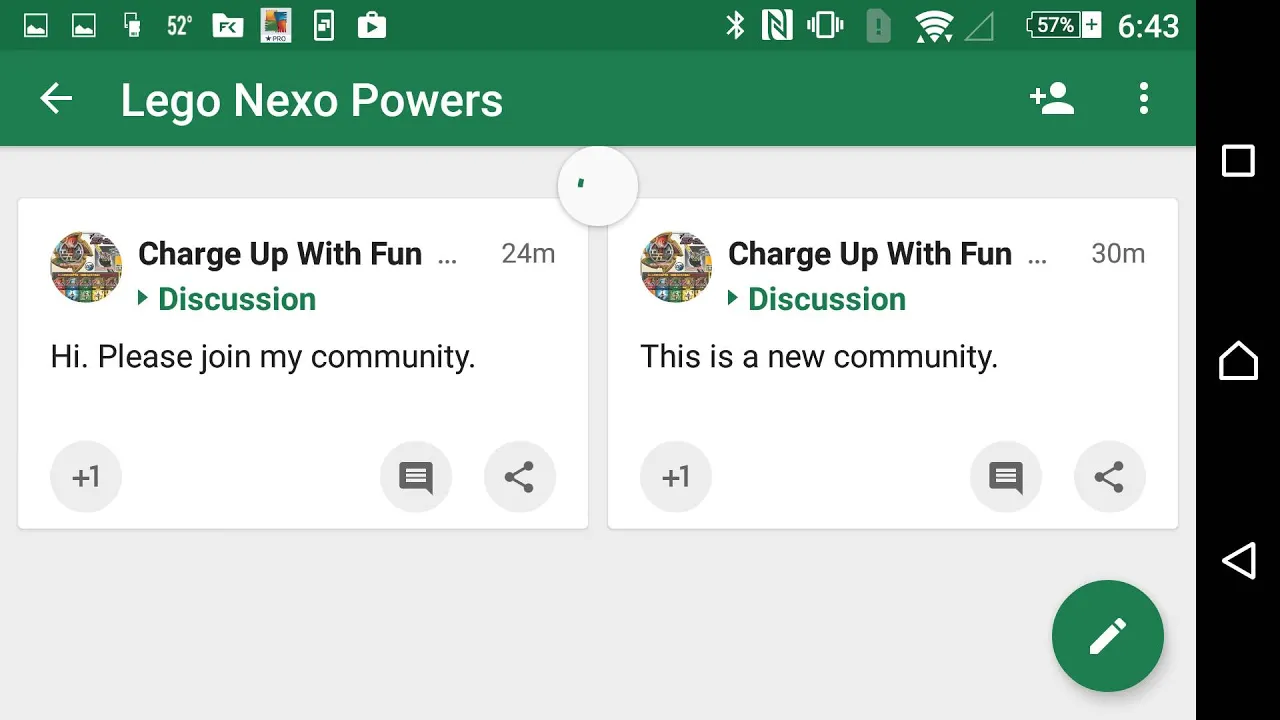This screenshot has height=720, width=1280.
Task: Tap the Android back triangle button
Action: [1238, 560]
